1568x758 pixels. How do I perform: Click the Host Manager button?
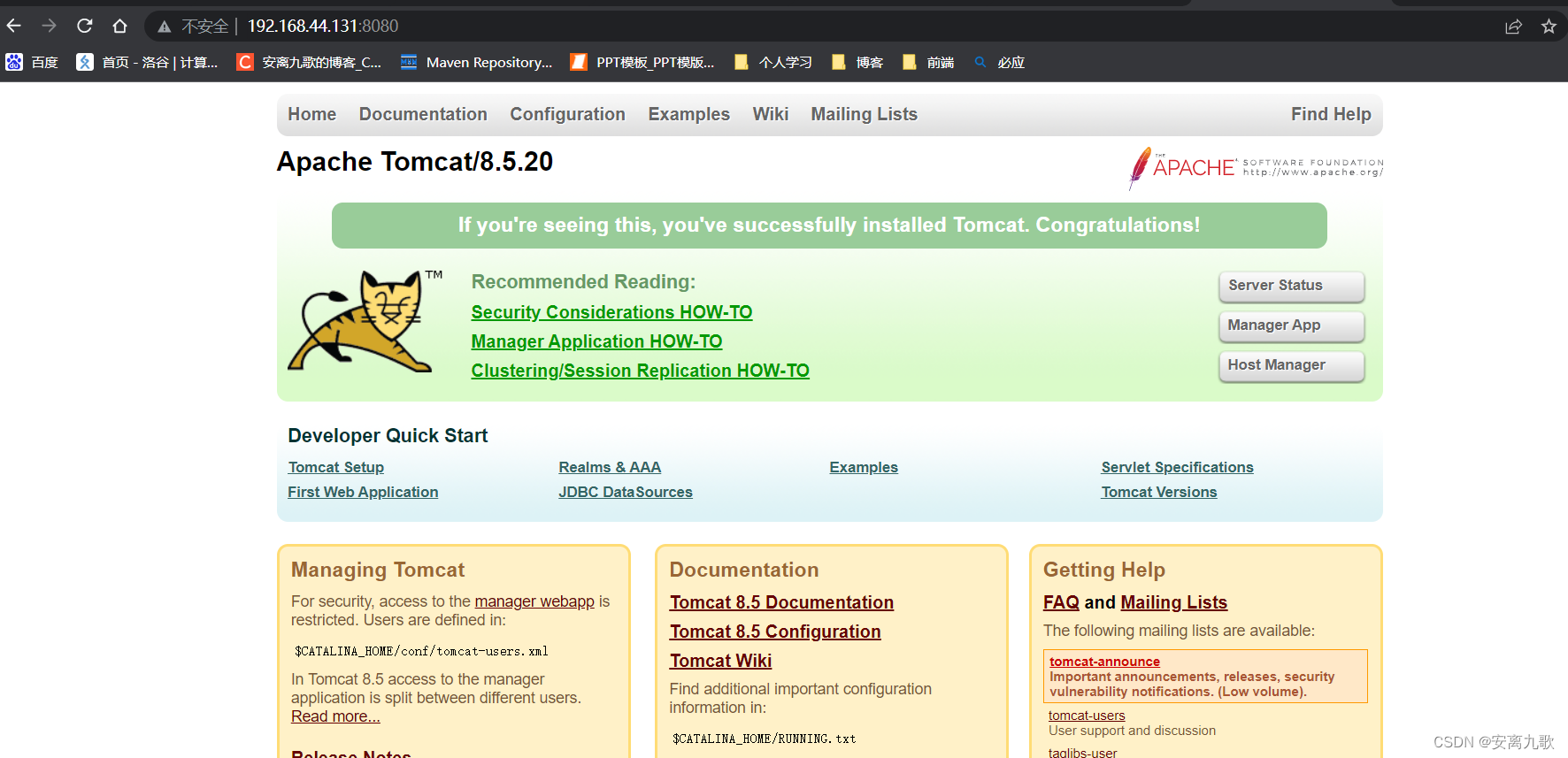point(1291,365)
